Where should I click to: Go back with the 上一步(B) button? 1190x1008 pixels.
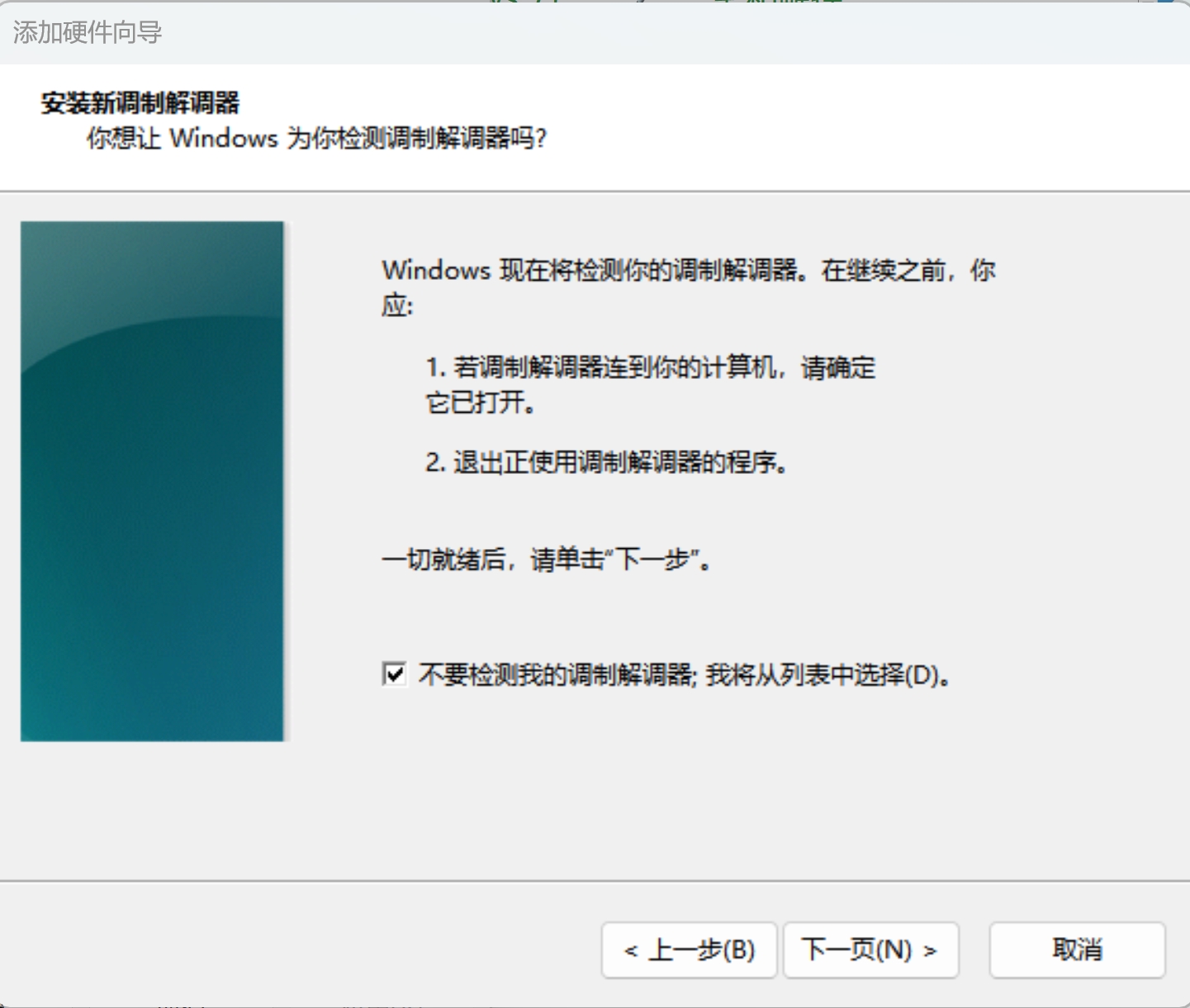tap(690, 950)
